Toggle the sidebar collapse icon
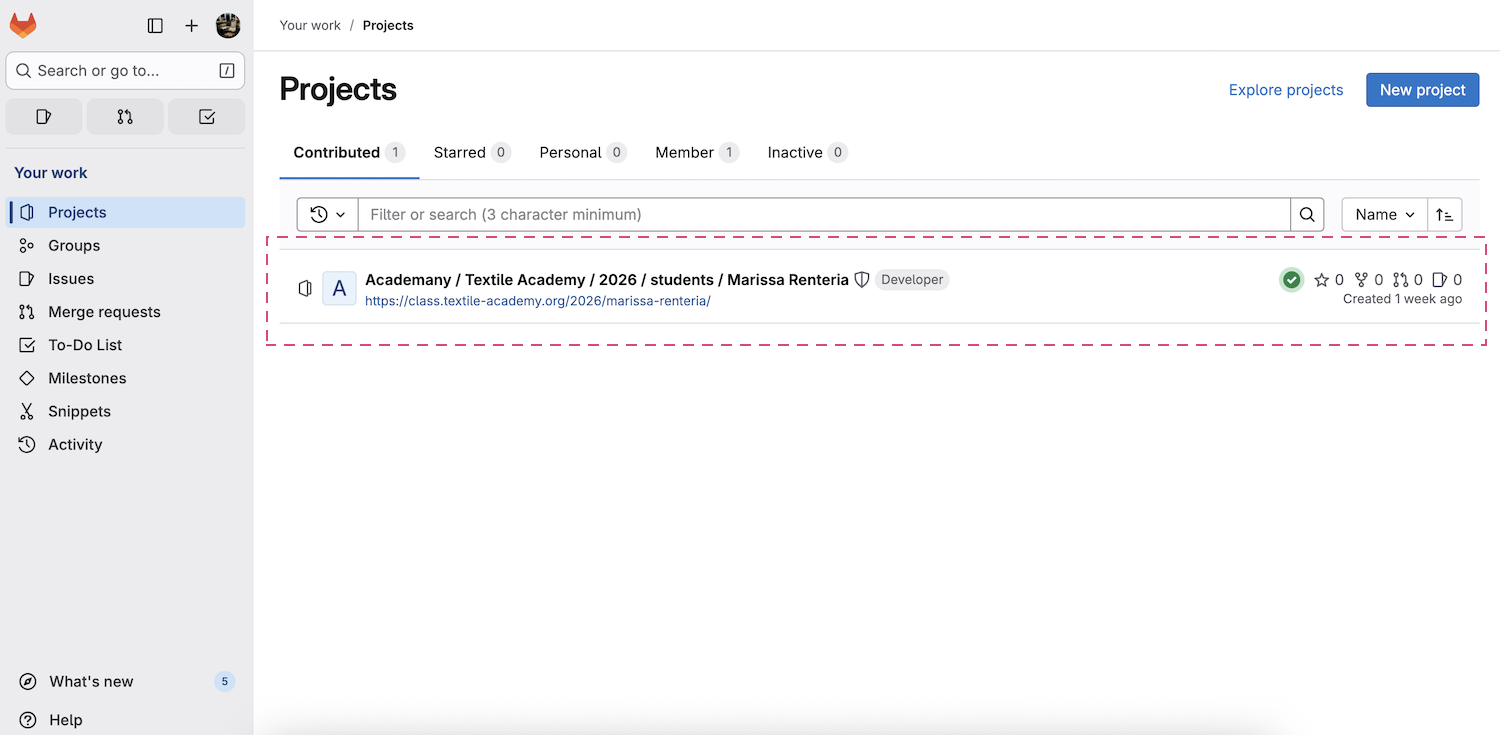Screen dimensions: 1500x735 (x=155, y=26)
